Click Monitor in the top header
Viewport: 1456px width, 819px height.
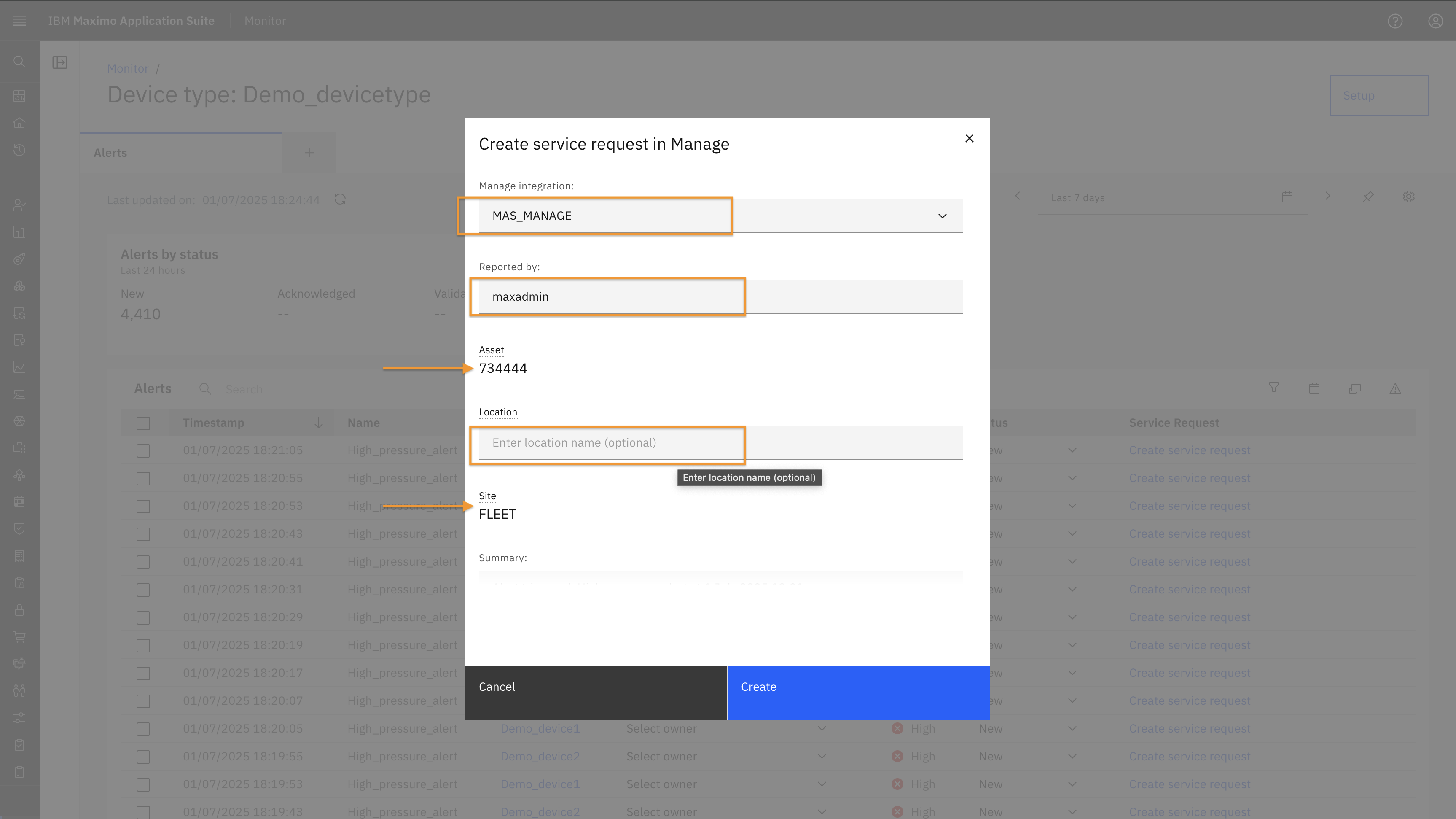[265, 21]
